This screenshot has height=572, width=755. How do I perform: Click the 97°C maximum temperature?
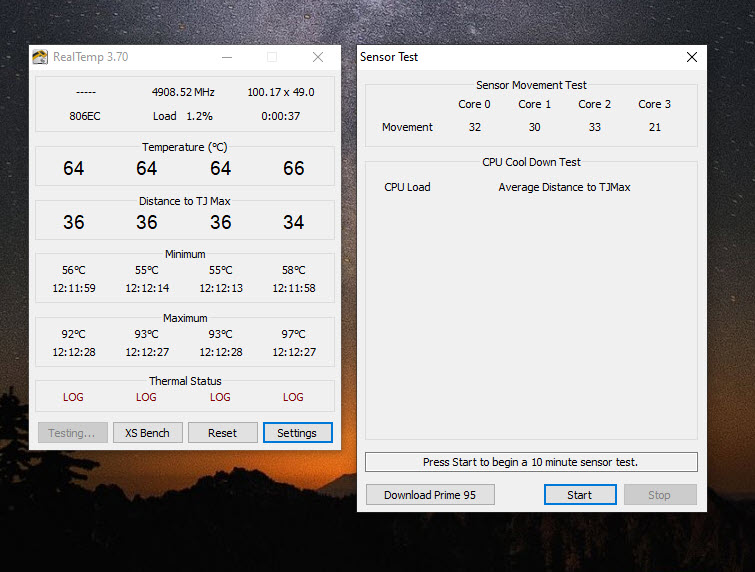coord(294,334)
